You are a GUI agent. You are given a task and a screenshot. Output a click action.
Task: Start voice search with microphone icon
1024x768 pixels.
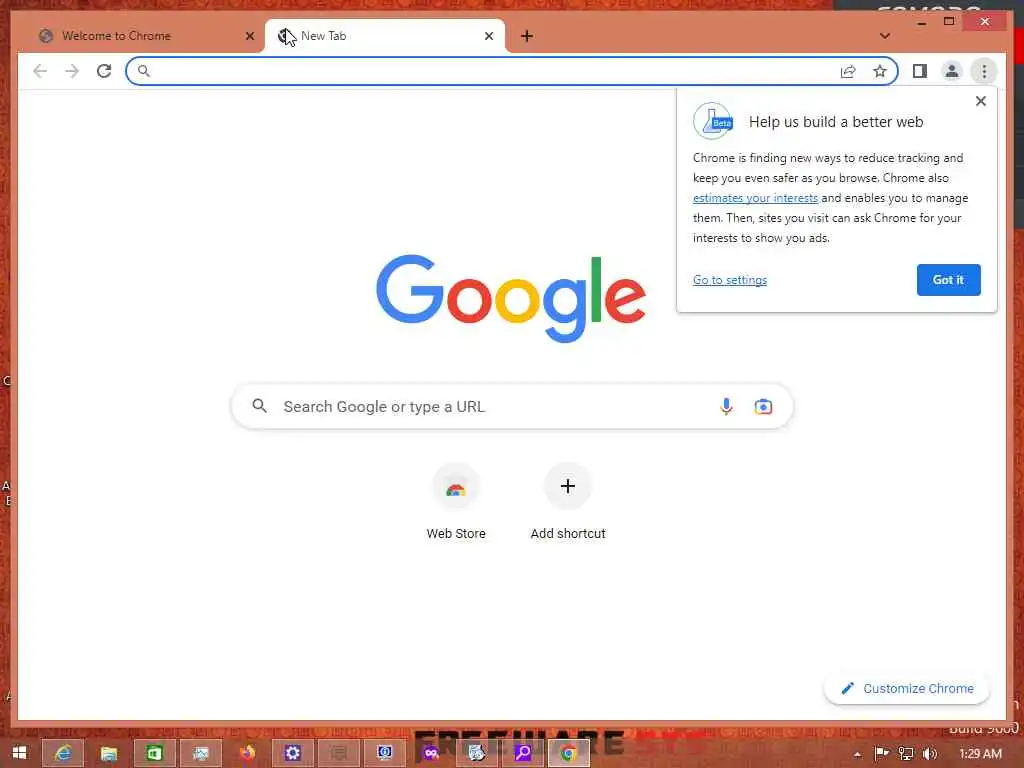(726, 406)
